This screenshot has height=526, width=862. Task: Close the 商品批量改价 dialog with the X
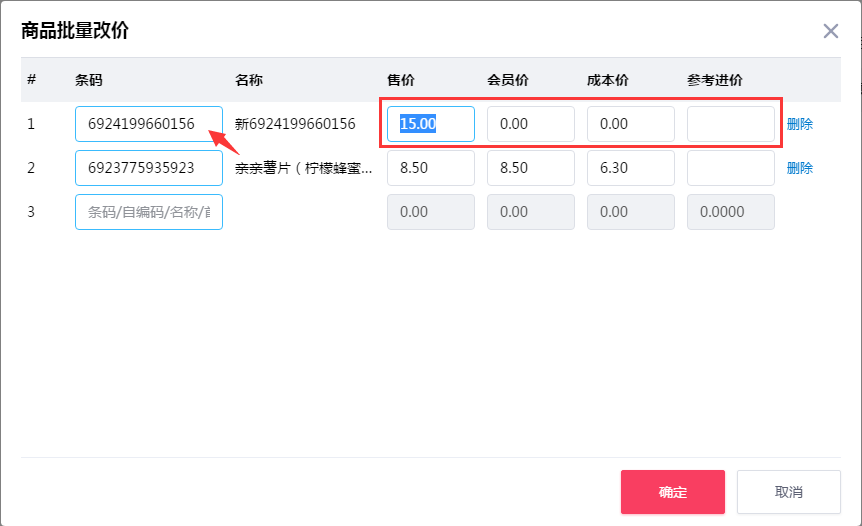(x=830, y=31)
